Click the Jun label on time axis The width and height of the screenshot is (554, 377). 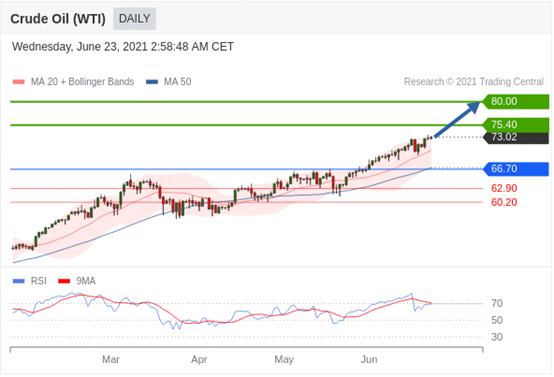(x=369, y=360)
